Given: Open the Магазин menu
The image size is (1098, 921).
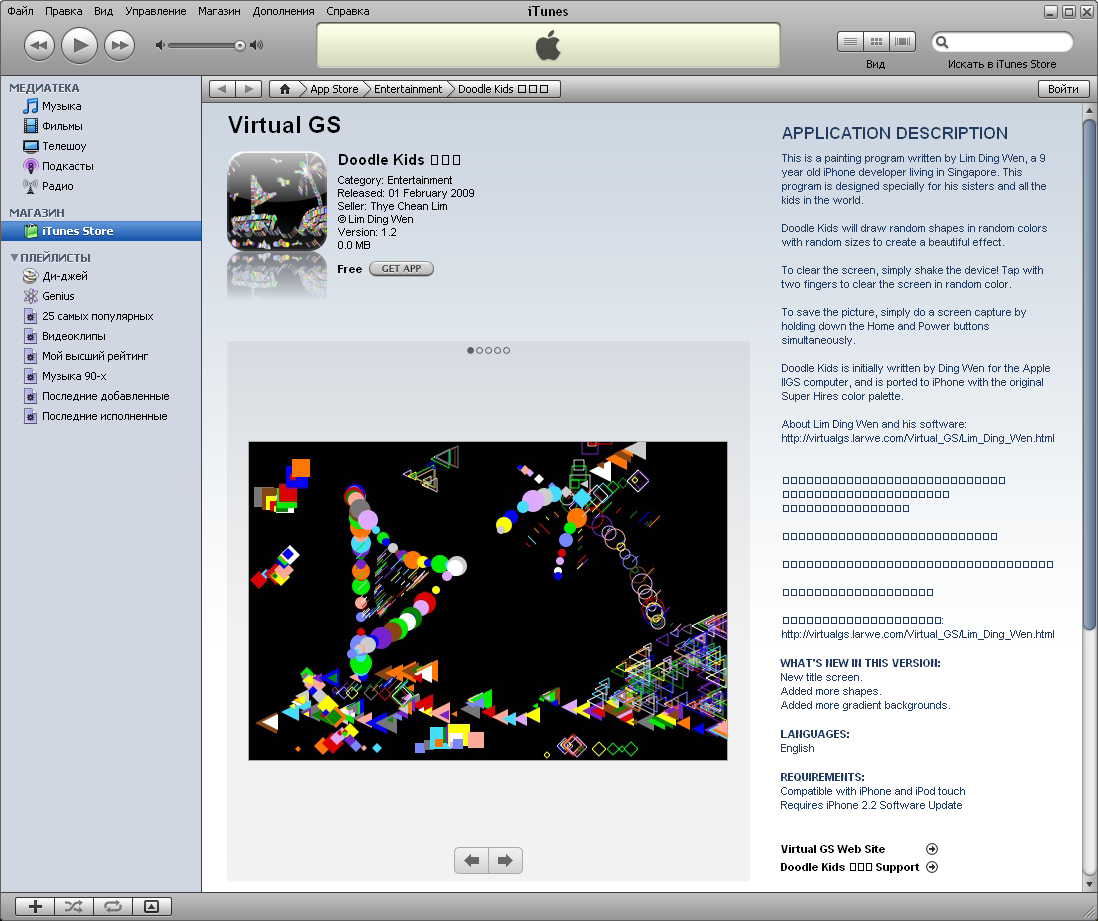Looking at the screenshot, I should click(219, 11).
